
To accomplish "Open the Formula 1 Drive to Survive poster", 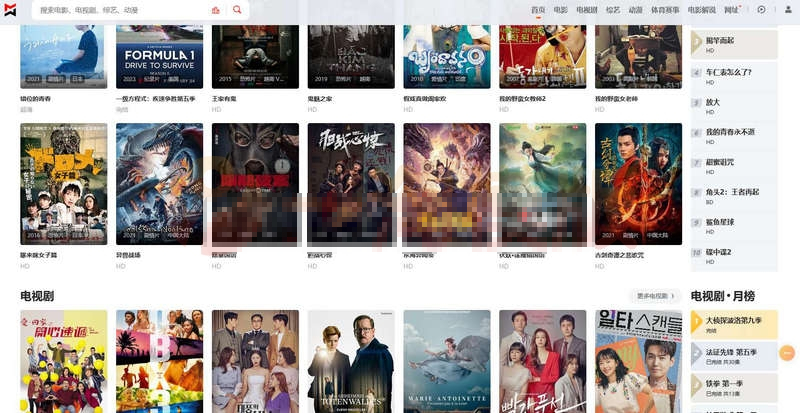I will pyautogui.click(x=159, y=45).
